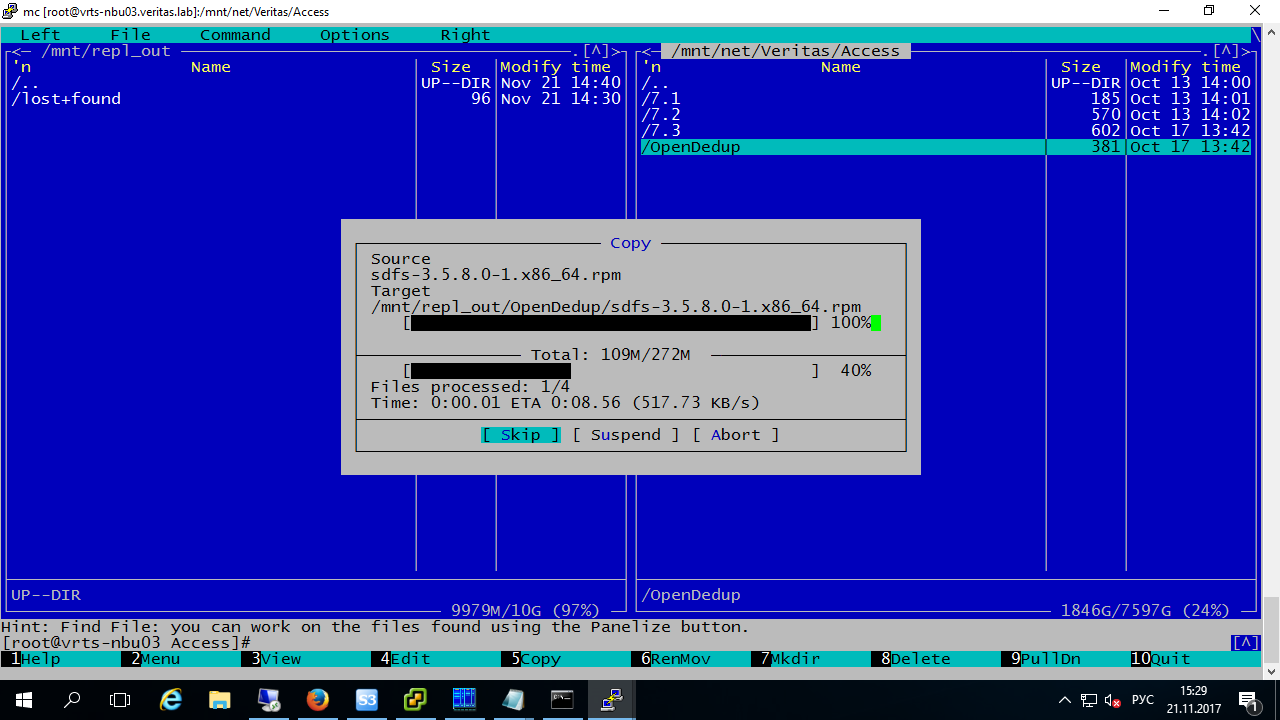Open the VMware vSphere Client icon
The width and height of the screenshot is (1280, 720).
(415, 700)
